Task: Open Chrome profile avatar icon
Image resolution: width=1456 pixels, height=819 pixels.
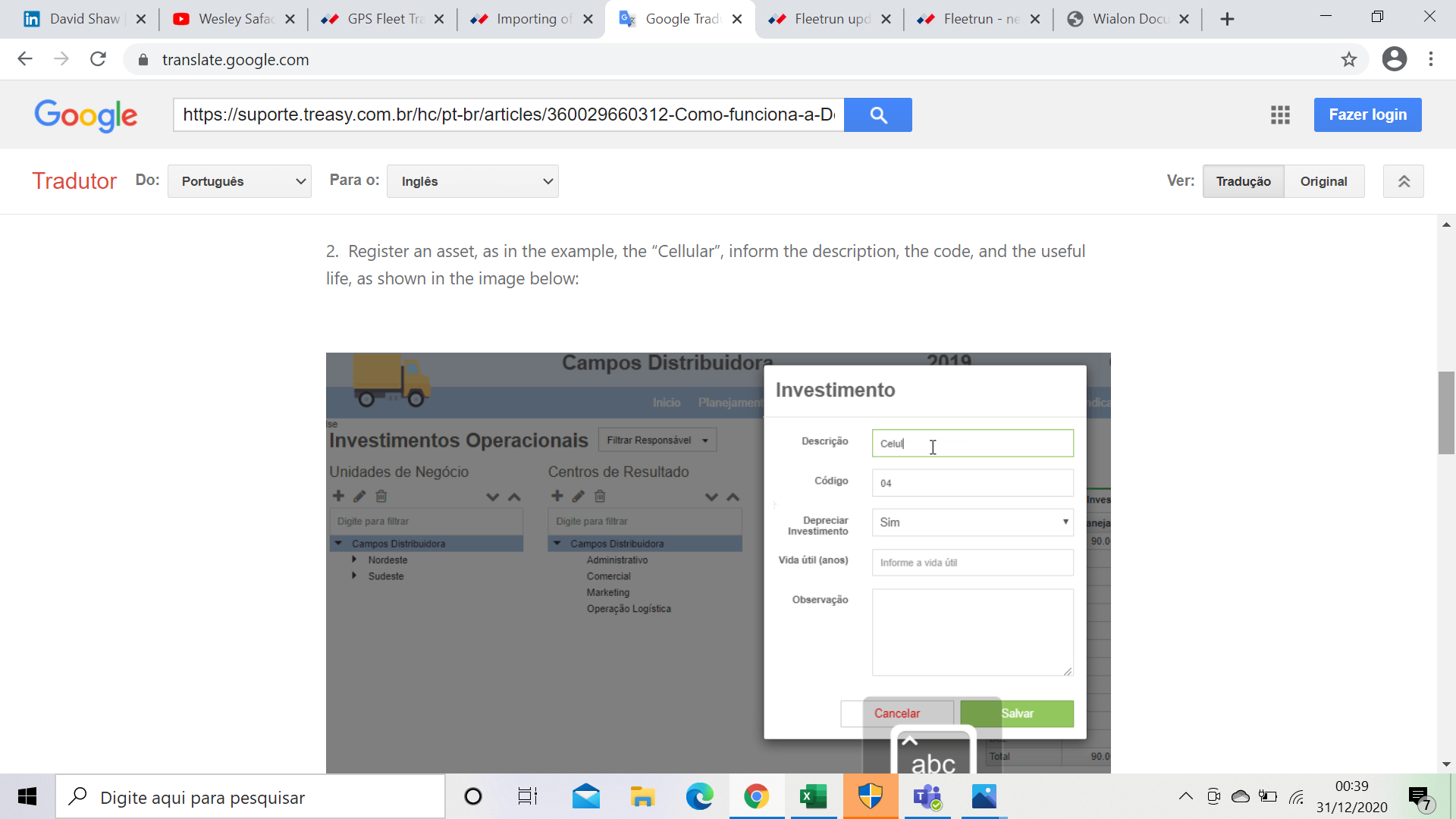Action: click(1394, 59)
